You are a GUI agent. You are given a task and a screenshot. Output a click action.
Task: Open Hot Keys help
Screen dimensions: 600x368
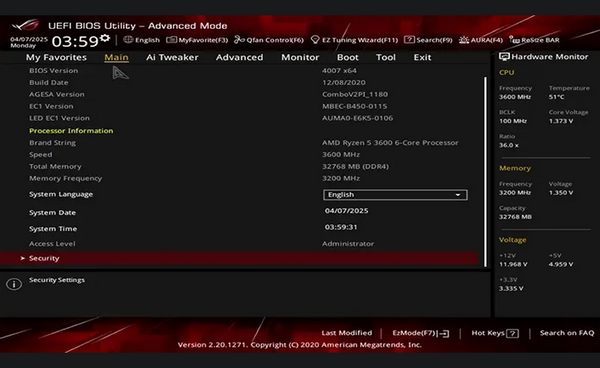click(x=495, y=333)
